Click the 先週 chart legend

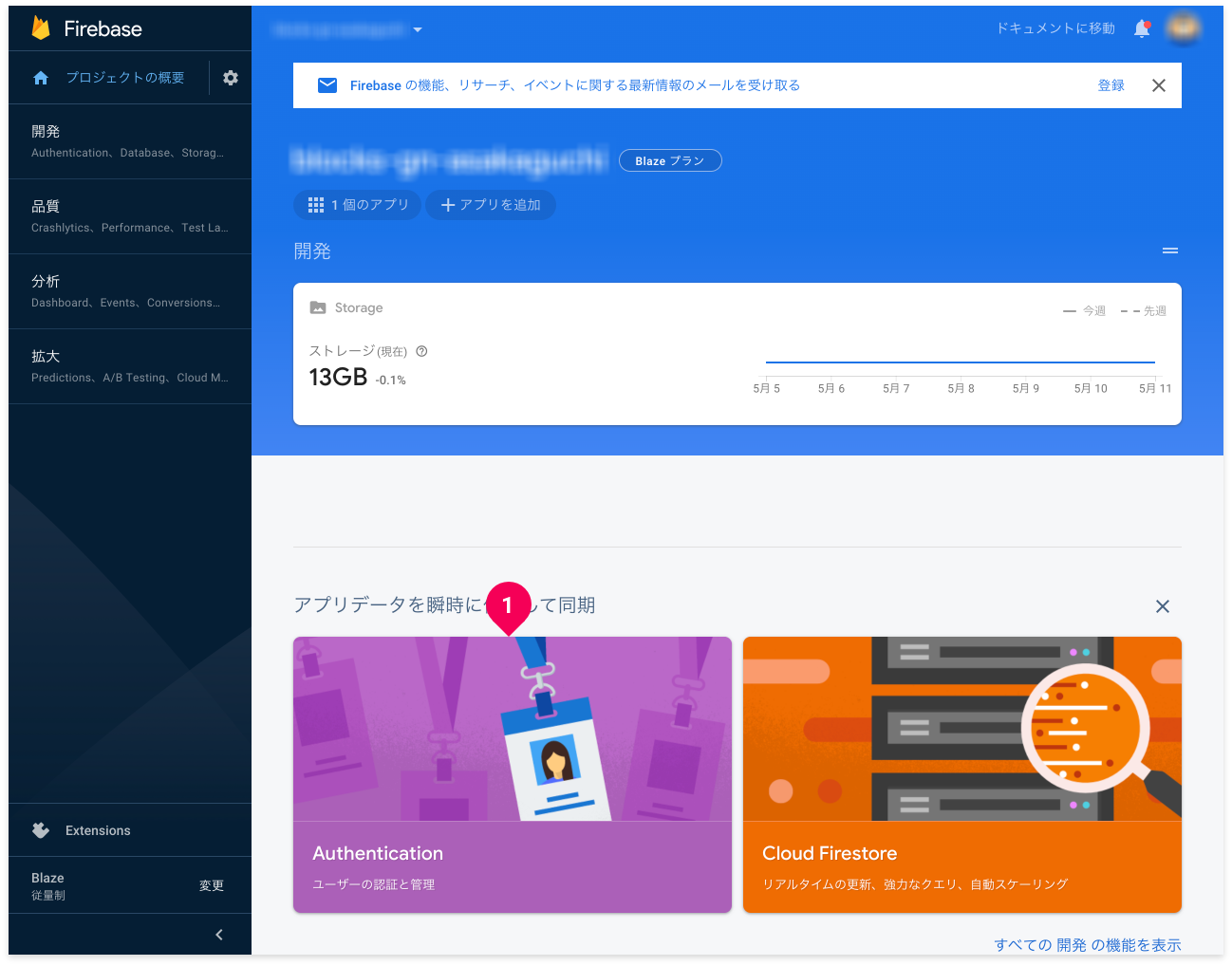(x=1143, y=311)
